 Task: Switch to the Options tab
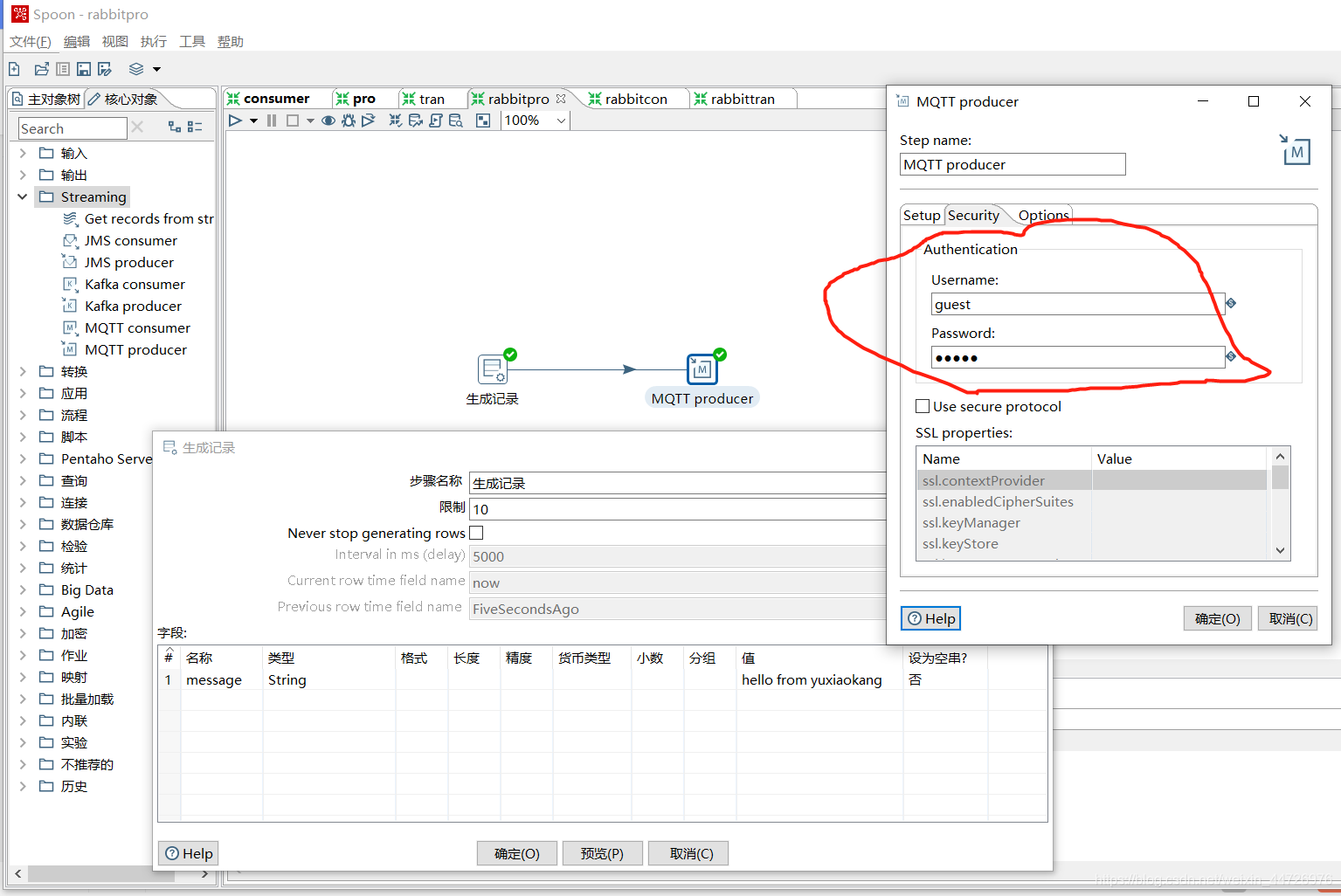tap(1043, 215)
